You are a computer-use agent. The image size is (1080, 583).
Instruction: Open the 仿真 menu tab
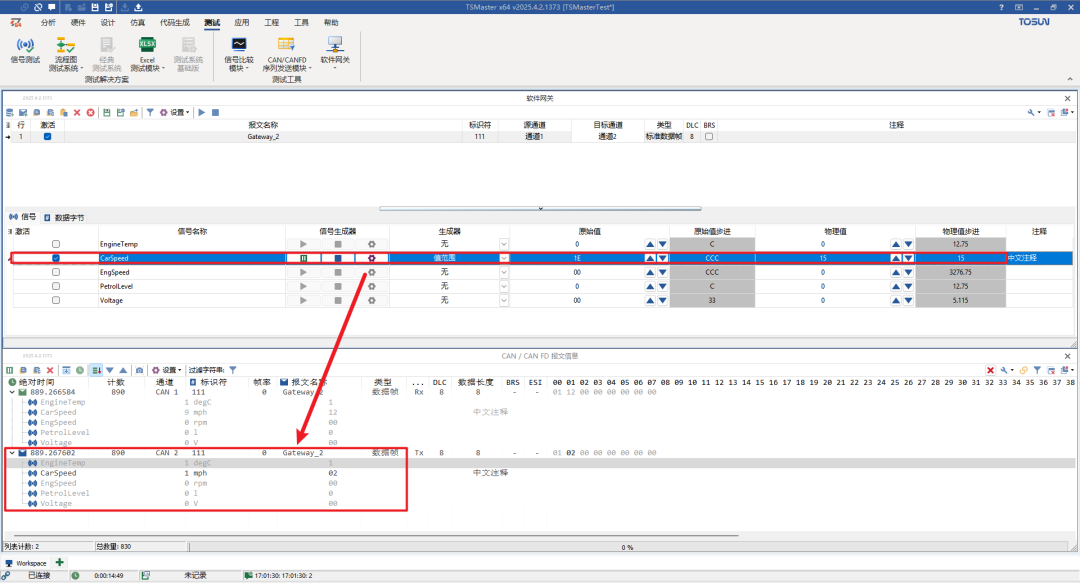click(x=138, y=23)
